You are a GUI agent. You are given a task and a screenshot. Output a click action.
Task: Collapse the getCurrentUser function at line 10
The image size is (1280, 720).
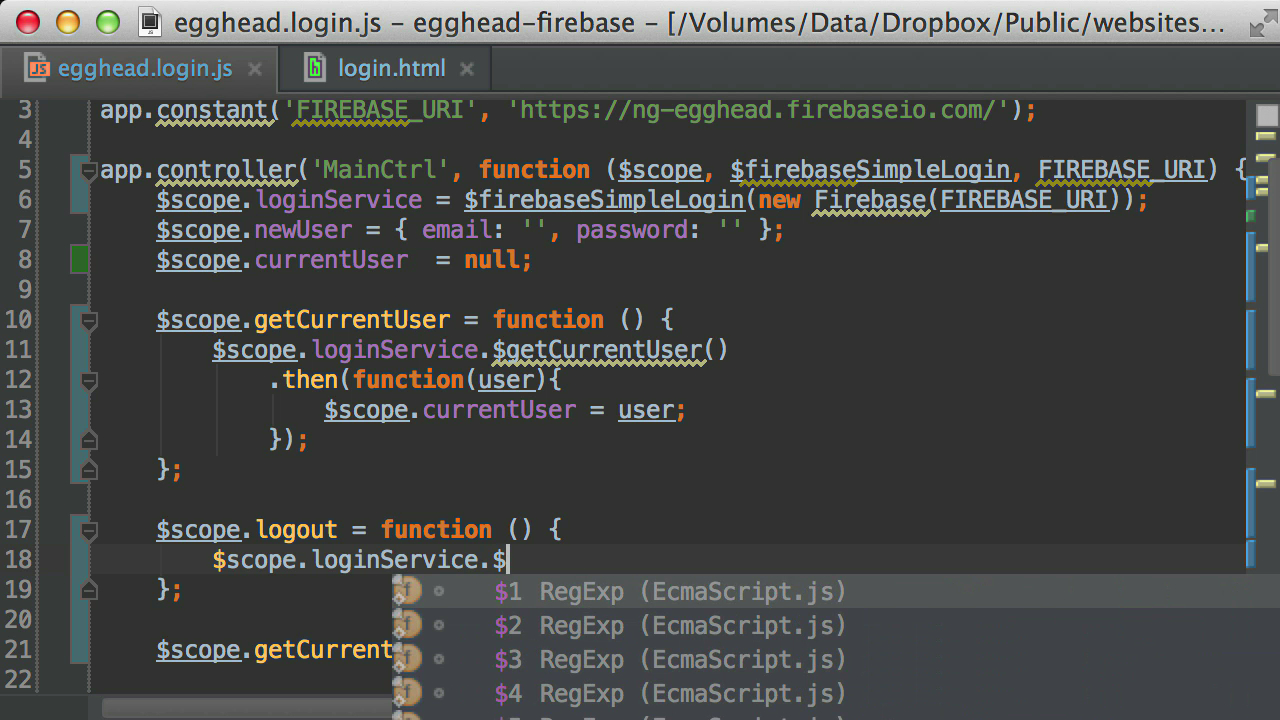point(89,321)
